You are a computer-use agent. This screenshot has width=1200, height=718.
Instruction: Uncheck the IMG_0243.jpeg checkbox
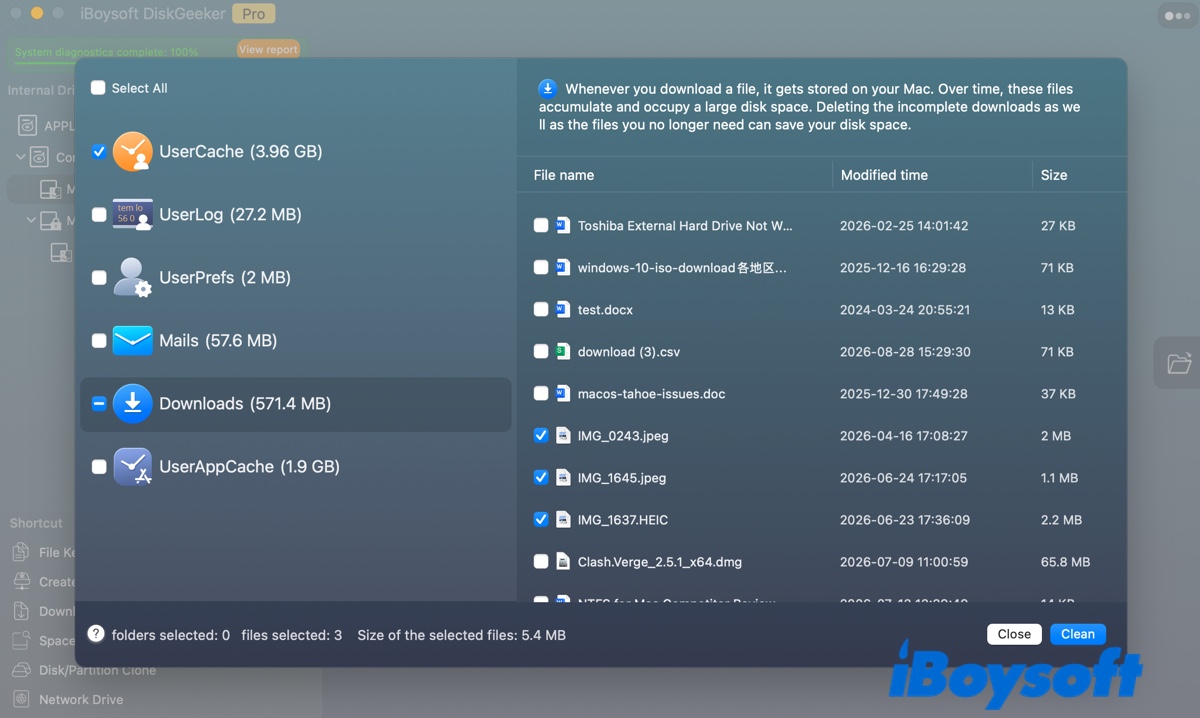coord(541,436)
